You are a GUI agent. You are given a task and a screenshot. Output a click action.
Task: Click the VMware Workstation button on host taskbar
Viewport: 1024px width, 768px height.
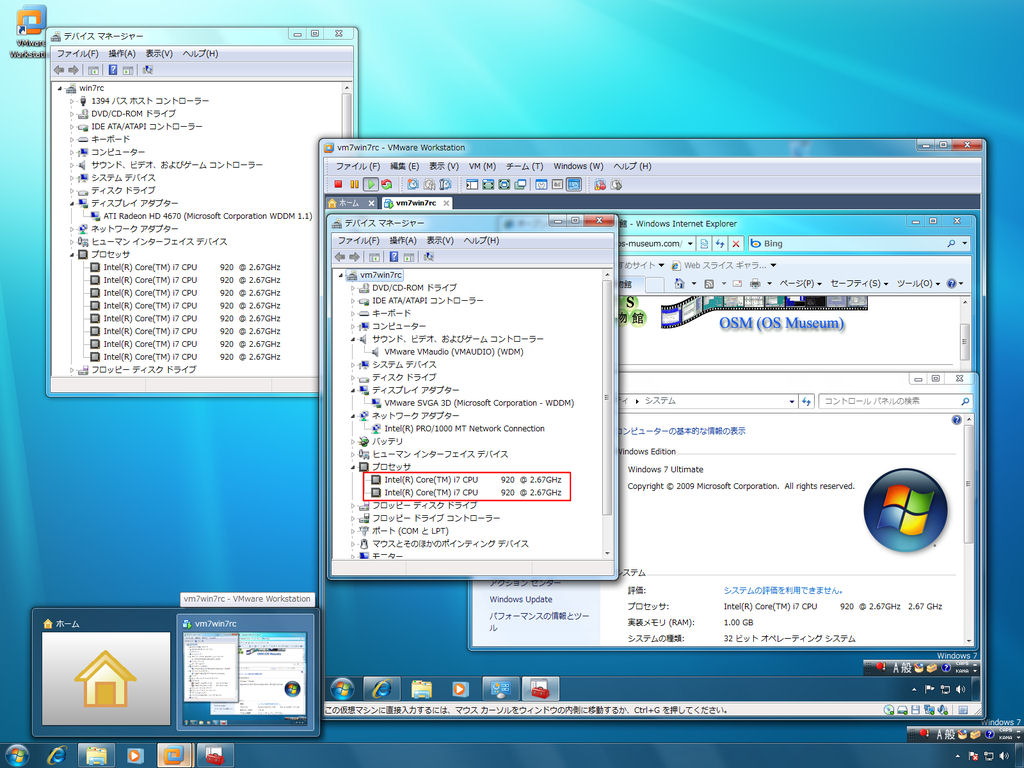tap(174, 756)
